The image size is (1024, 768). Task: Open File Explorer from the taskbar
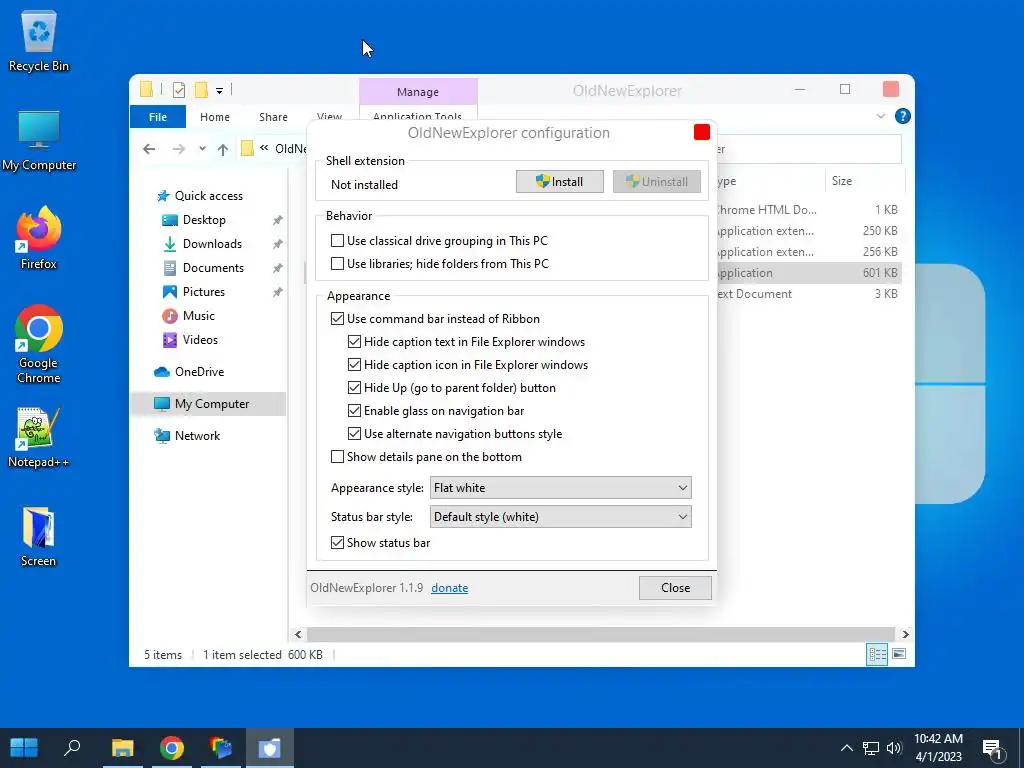(122, 748)
